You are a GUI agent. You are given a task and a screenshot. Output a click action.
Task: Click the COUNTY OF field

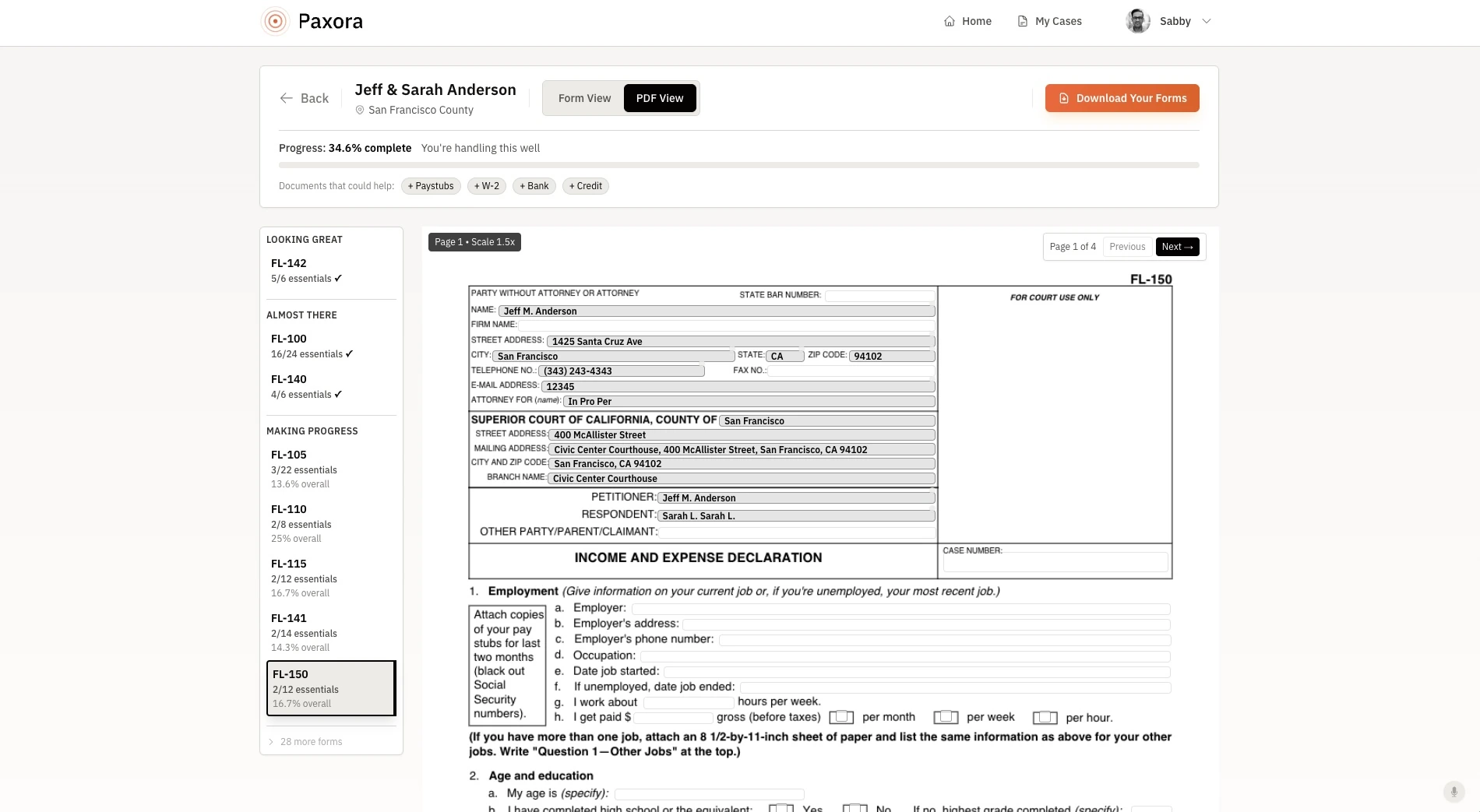827,421
